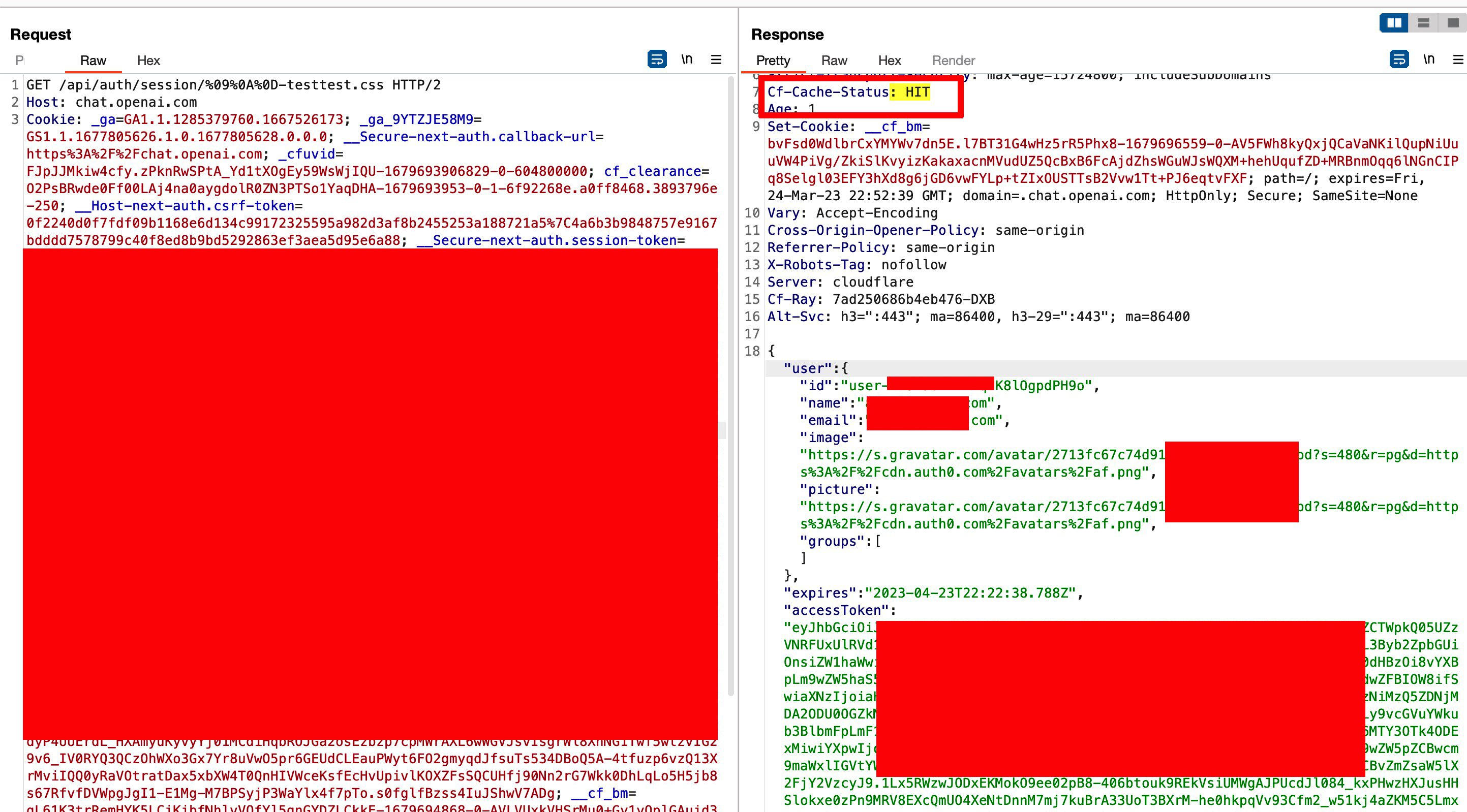Show non-printable characters in Response panel
1467x812 pixels.
pos(1429,59)
